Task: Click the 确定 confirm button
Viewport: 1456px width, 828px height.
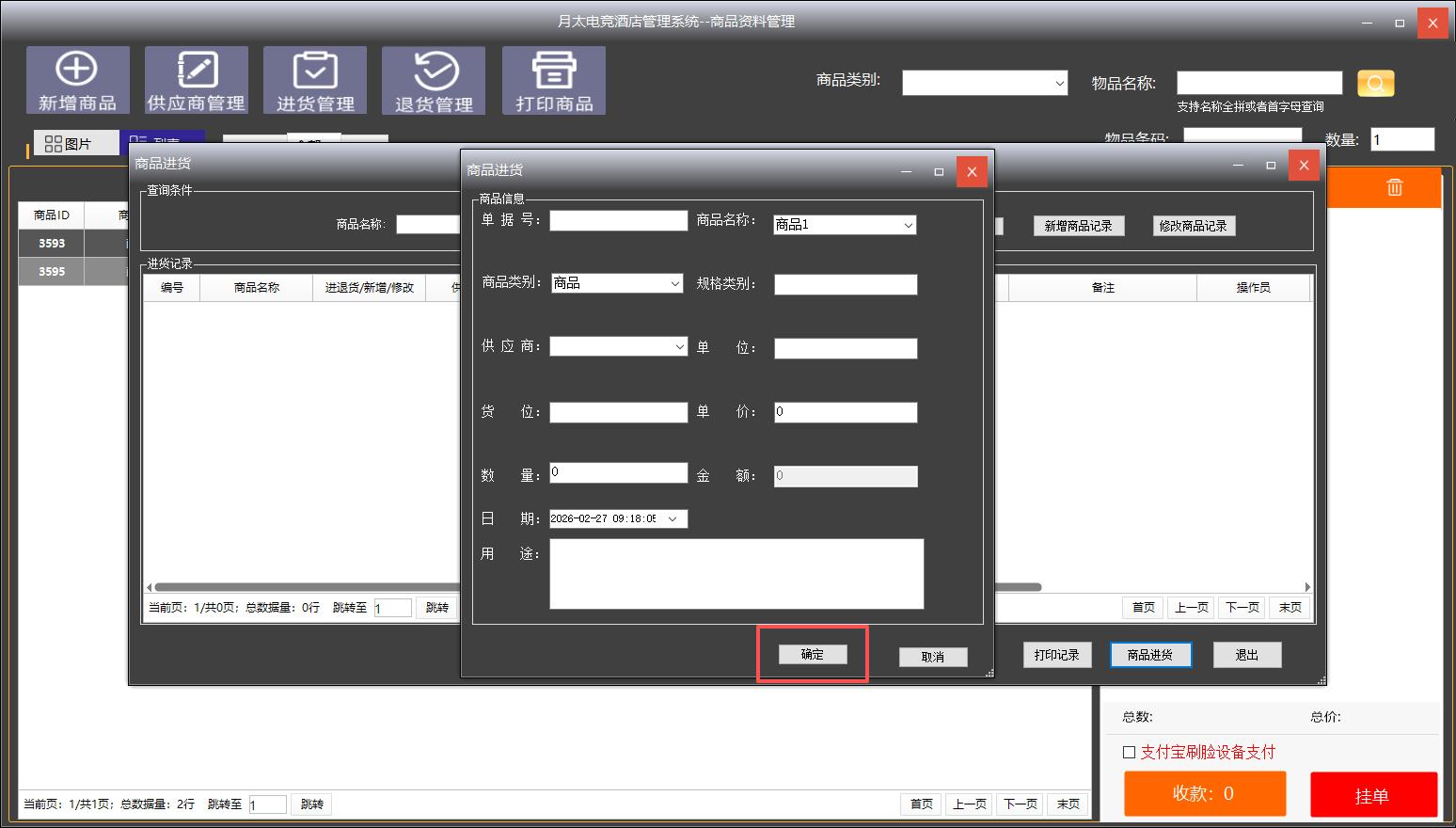Action: 813,655
